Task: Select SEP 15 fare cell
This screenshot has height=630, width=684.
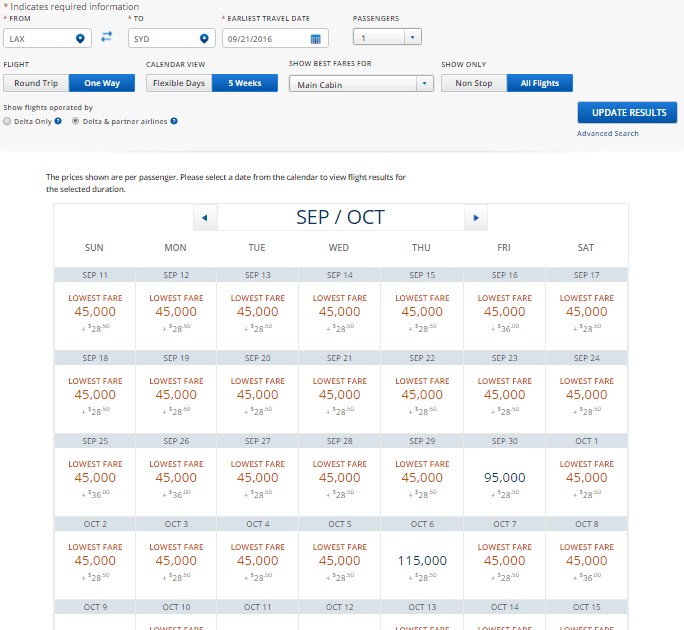Action: tap(422, 315)
